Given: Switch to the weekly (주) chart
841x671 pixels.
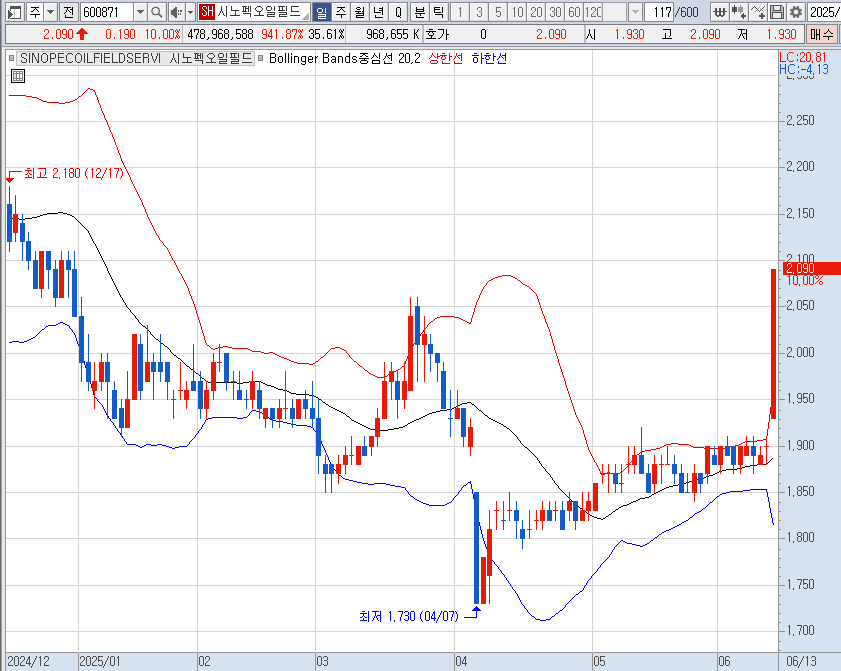Looking at the screenshot, I should (x=339, y=12).
